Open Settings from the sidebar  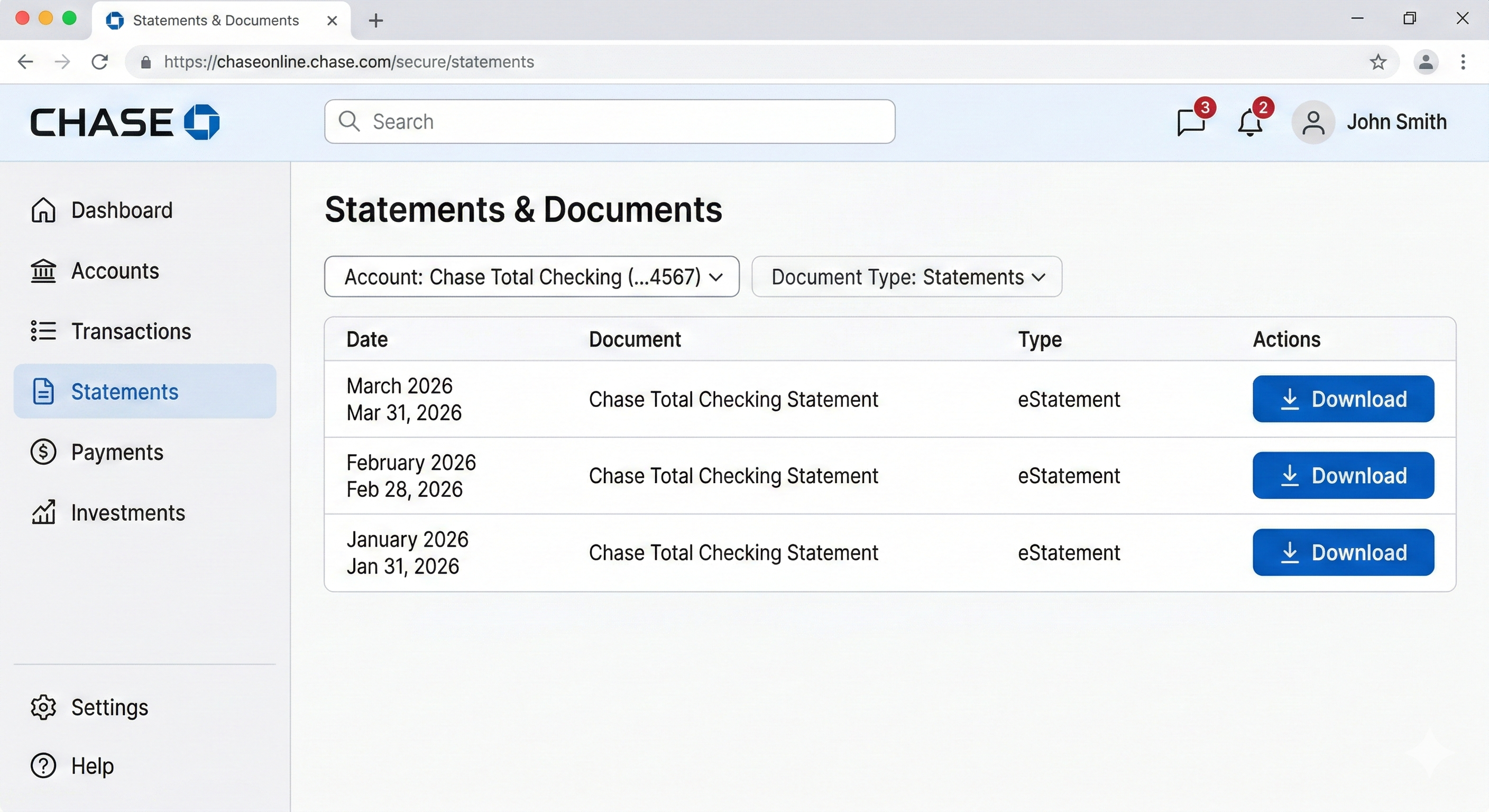(x=109, y=707)
